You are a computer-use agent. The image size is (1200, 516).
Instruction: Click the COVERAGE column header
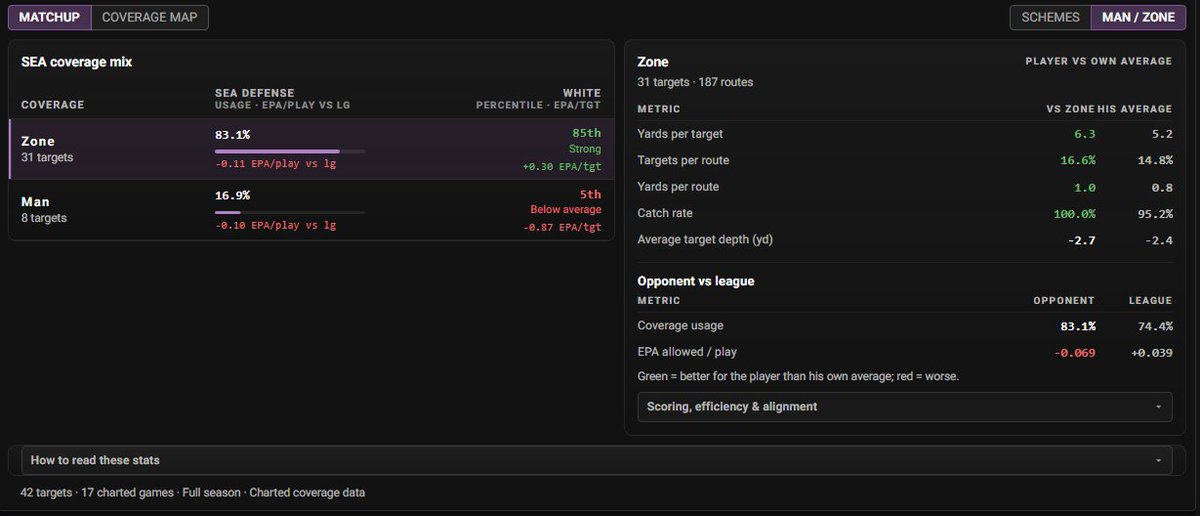(52, 105)
